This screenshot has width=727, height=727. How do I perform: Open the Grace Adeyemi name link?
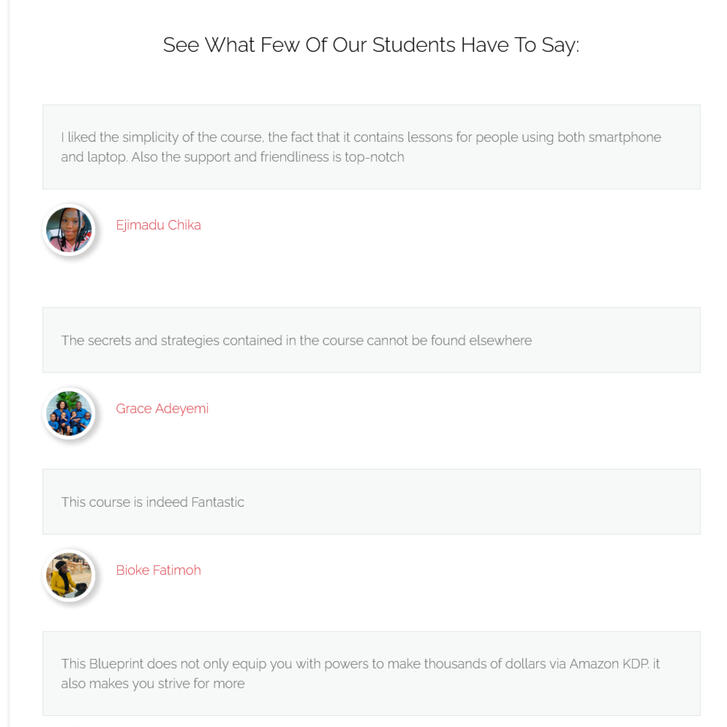point(162,408)
